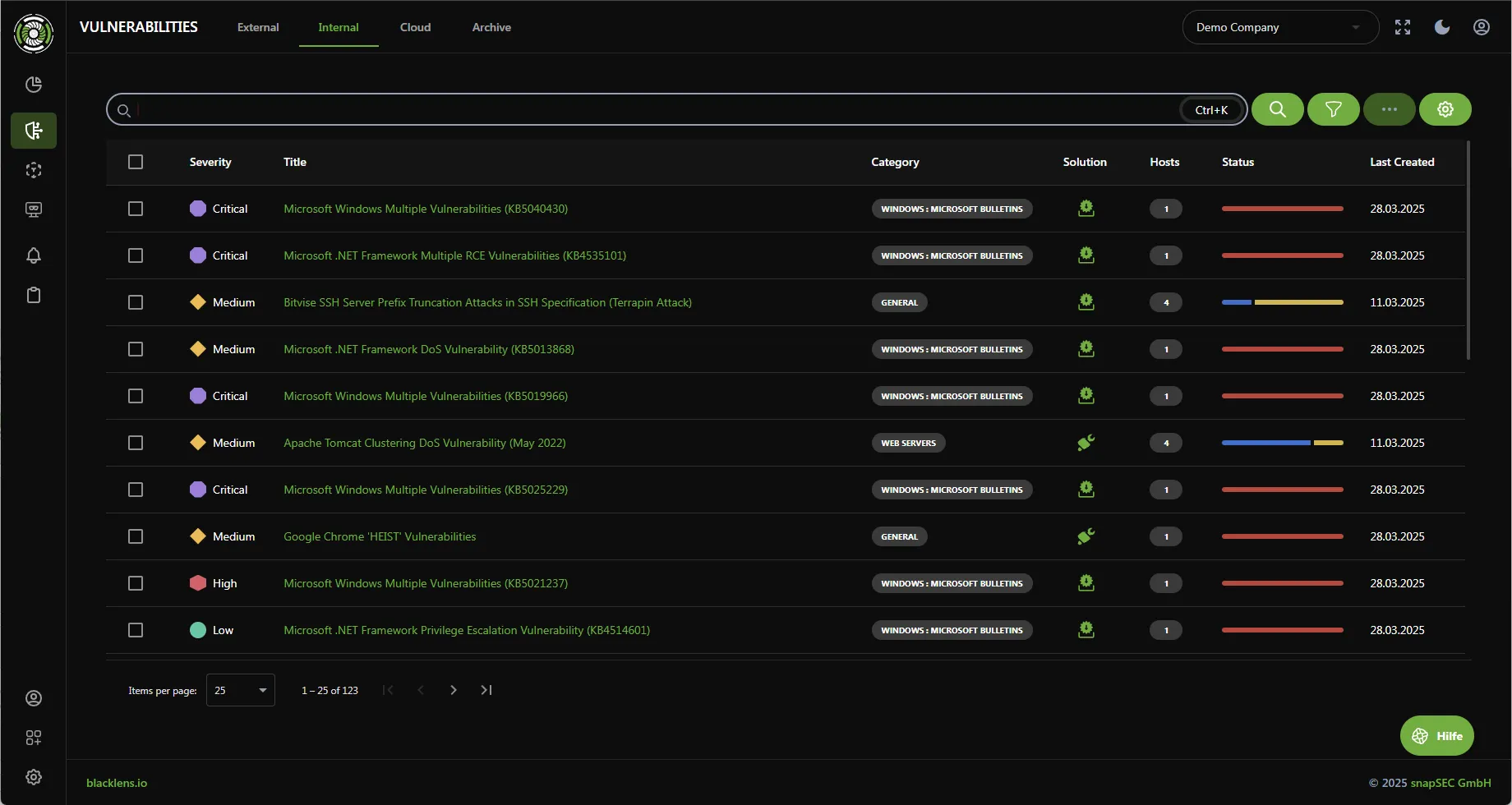This screenshot has width=1512, height=805.
Task: Open the notifications bell sidebar icon
Action: tap(34, 255)
